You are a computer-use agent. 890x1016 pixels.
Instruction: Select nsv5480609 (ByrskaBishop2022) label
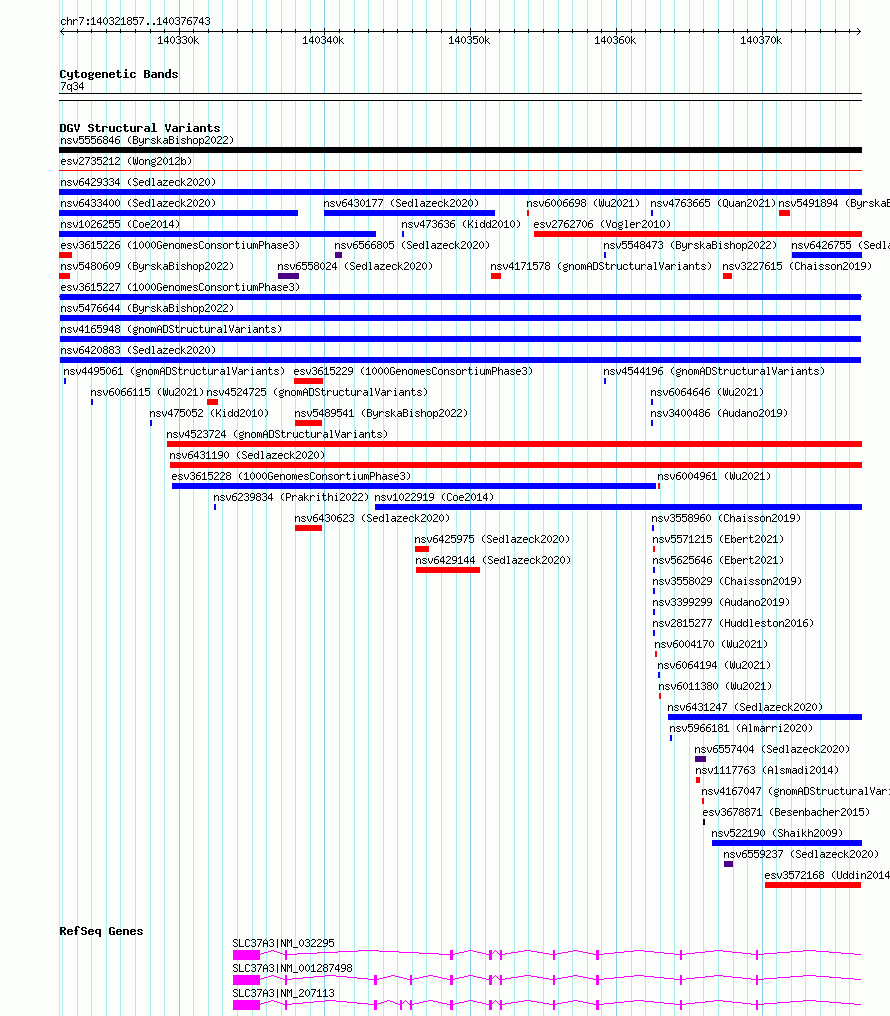(147, 266)
